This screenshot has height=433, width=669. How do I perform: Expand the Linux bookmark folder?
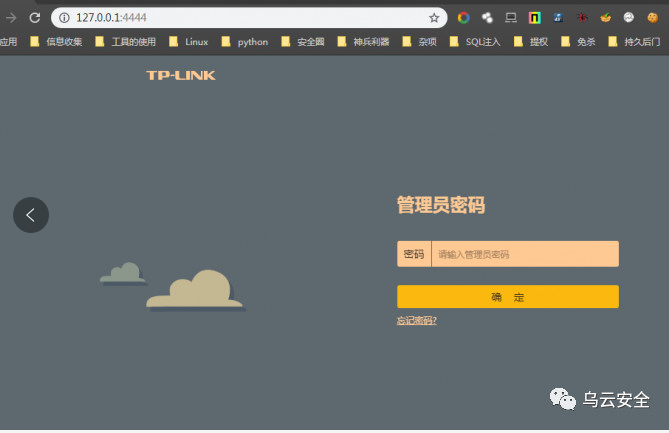point(189,42)
